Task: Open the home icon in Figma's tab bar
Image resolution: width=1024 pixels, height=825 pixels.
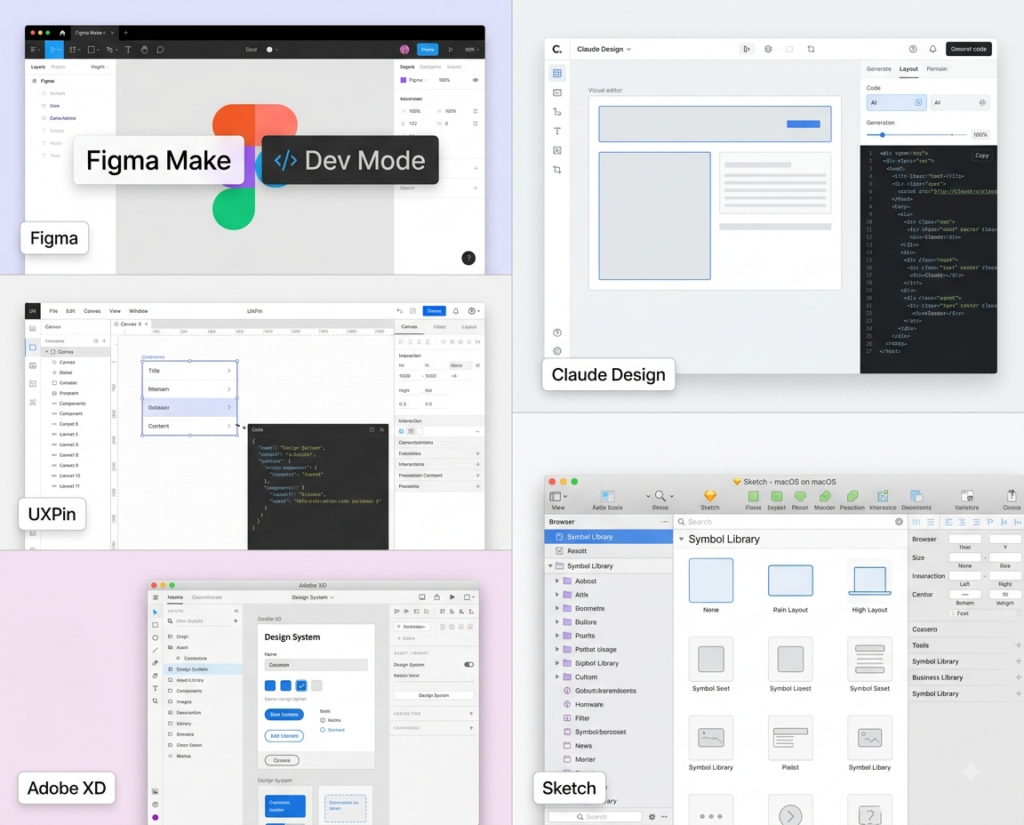Action: (x=62, y=33)
